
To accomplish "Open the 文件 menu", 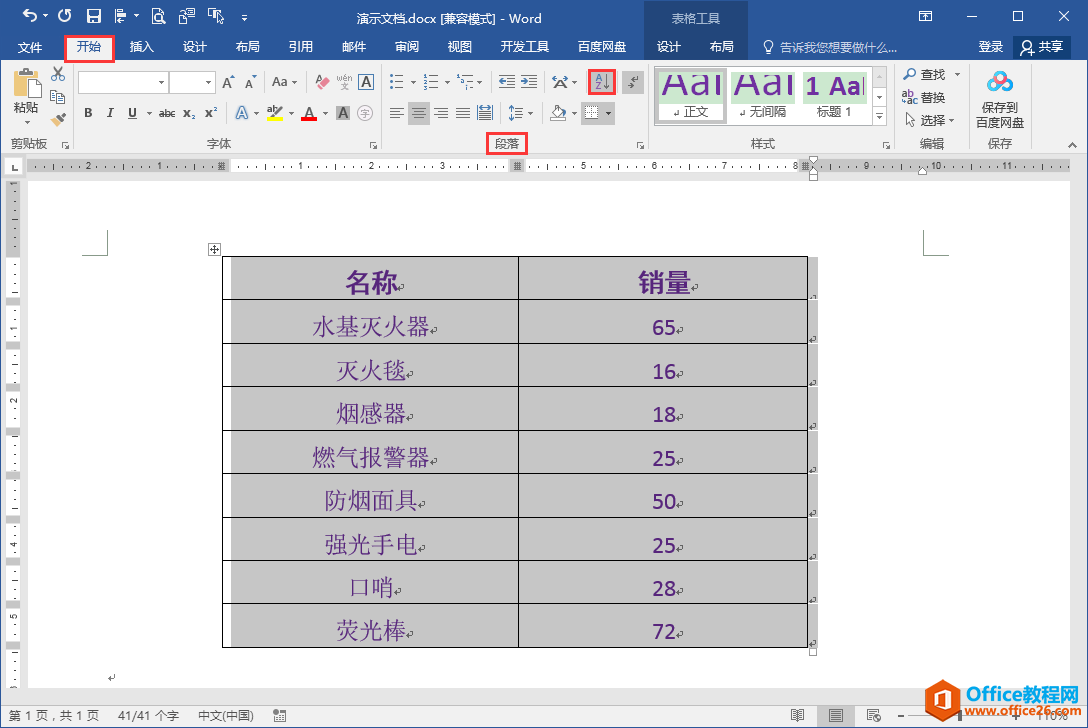I will (29, 47).
